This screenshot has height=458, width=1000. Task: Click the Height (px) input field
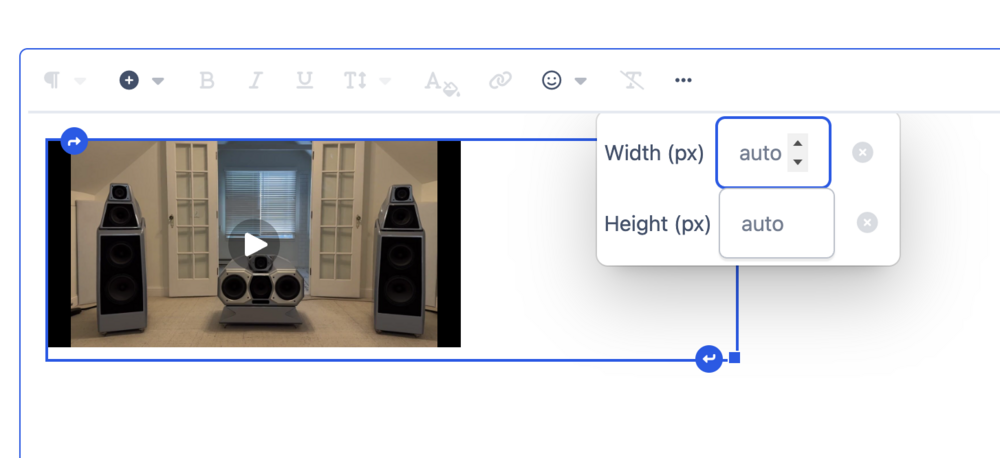(777, 223)
